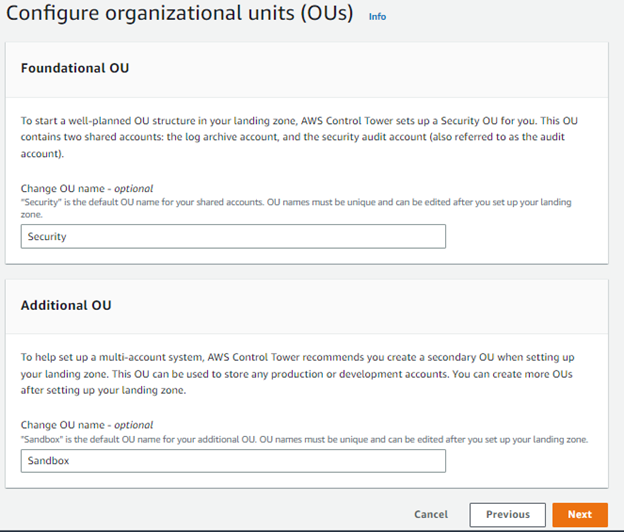Click the Additional OU description paragraph
Image resolution: width=624 pixels, height=532 pixels.
coord(298,374)
